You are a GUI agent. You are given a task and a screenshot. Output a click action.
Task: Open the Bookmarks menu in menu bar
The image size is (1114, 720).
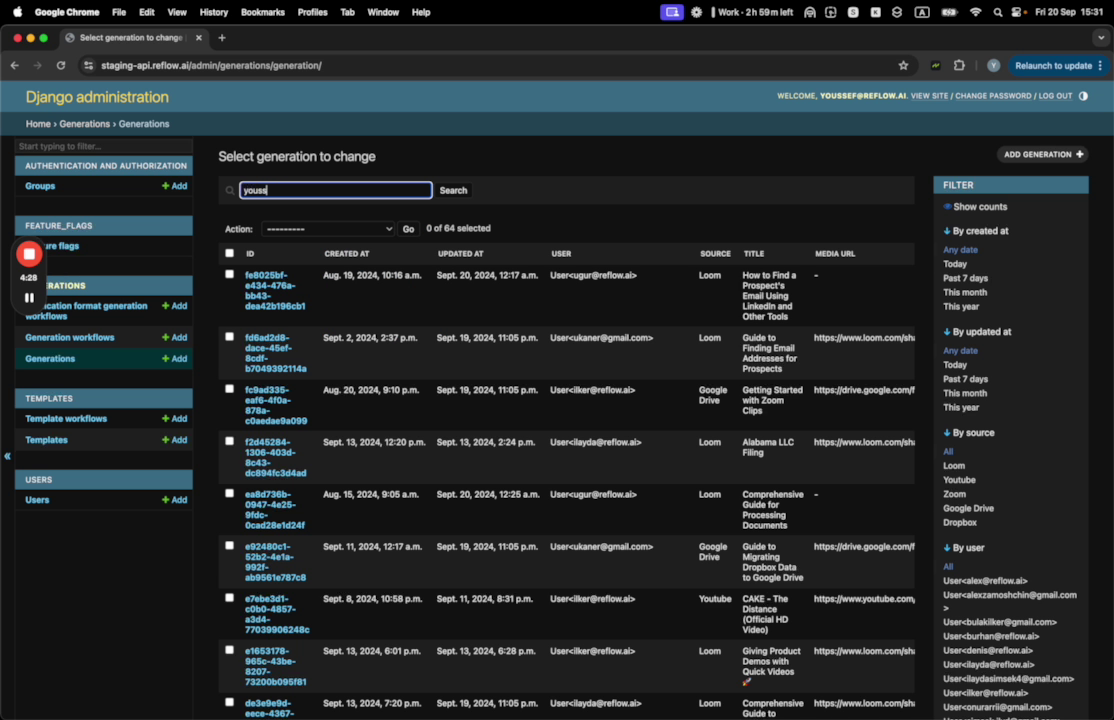click(262, 12)
